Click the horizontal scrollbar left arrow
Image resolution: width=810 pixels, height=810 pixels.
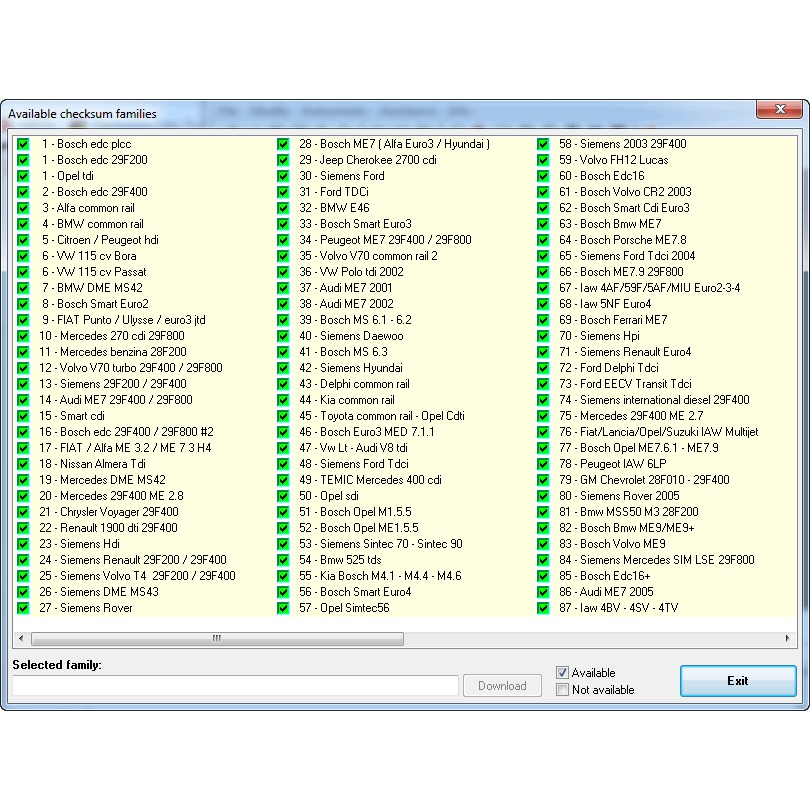[x=21, y=639]
